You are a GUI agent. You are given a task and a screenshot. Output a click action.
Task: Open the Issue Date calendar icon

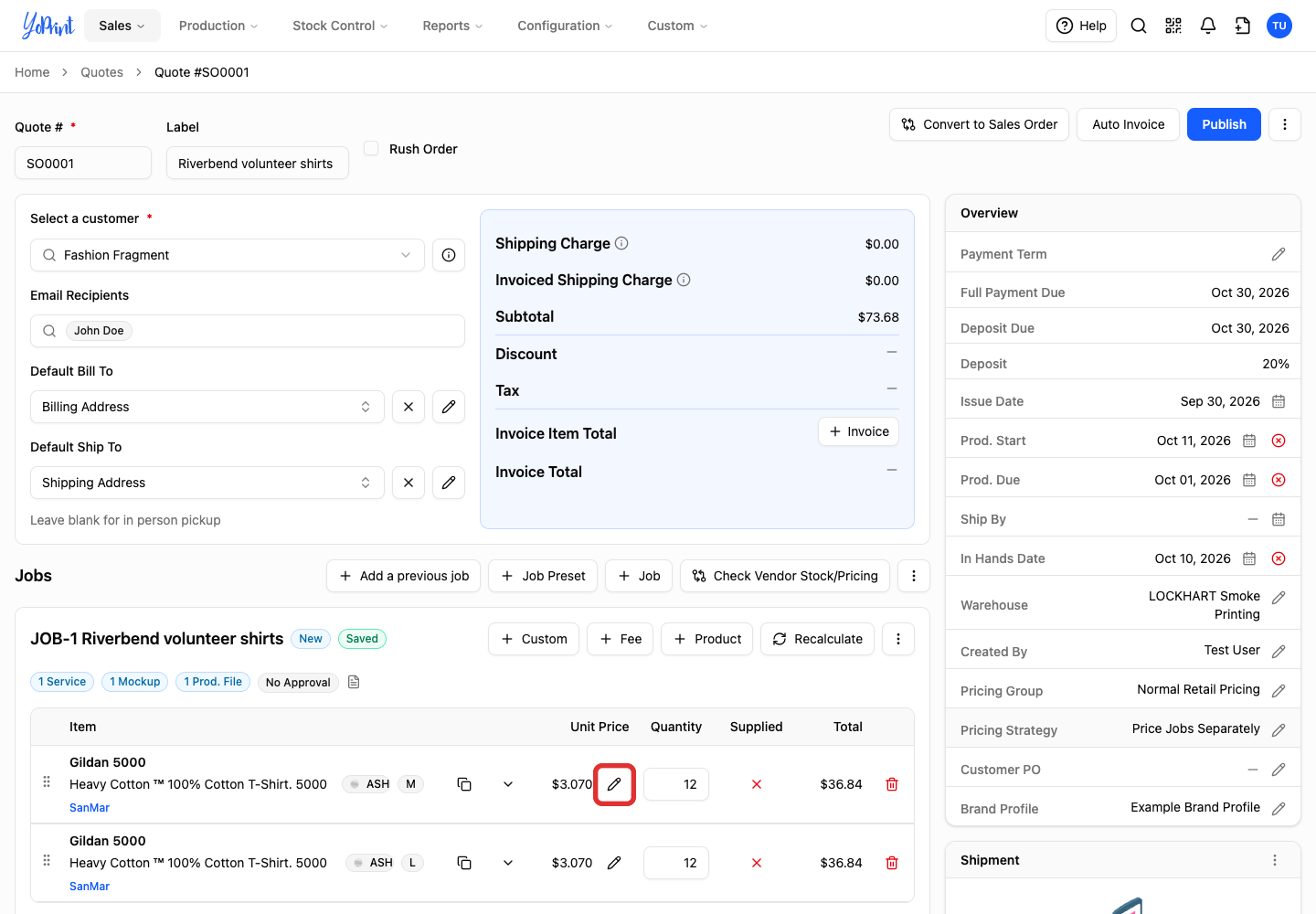(x=1279, y=401)
